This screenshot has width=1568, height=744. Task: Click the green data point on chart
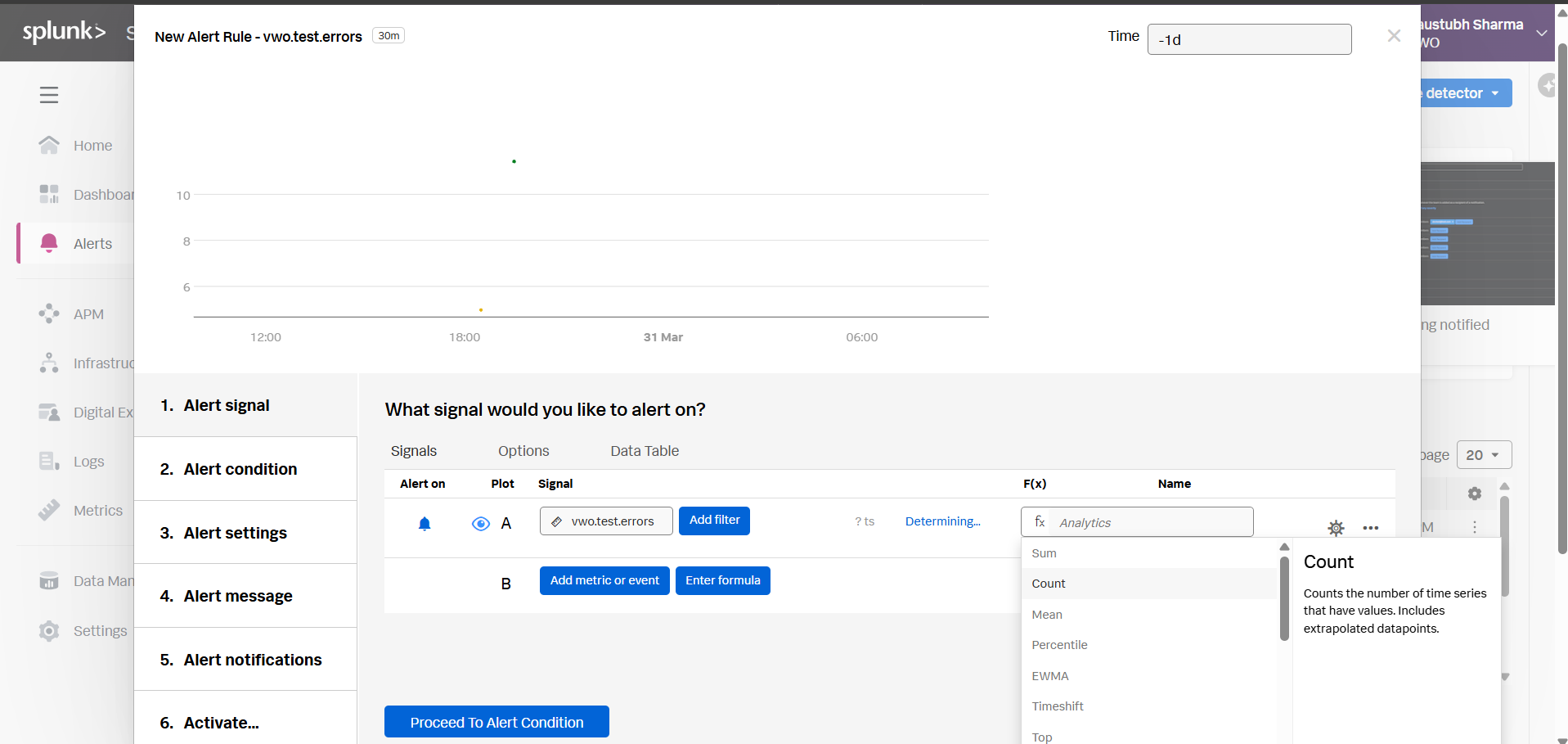(514, 161)
